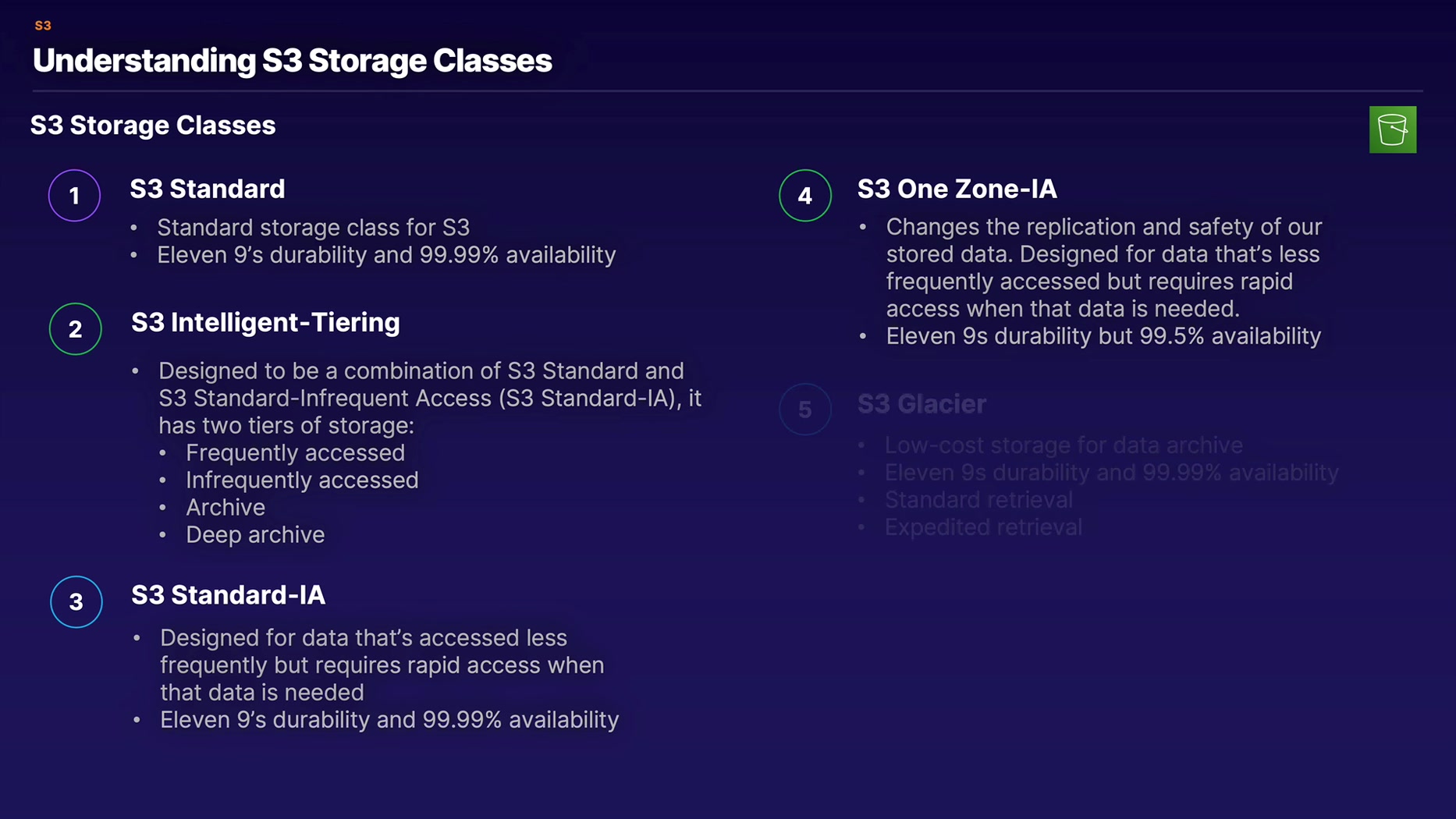Click the "Frequently accessed" sub-bullet

click(x=295, y=453)
